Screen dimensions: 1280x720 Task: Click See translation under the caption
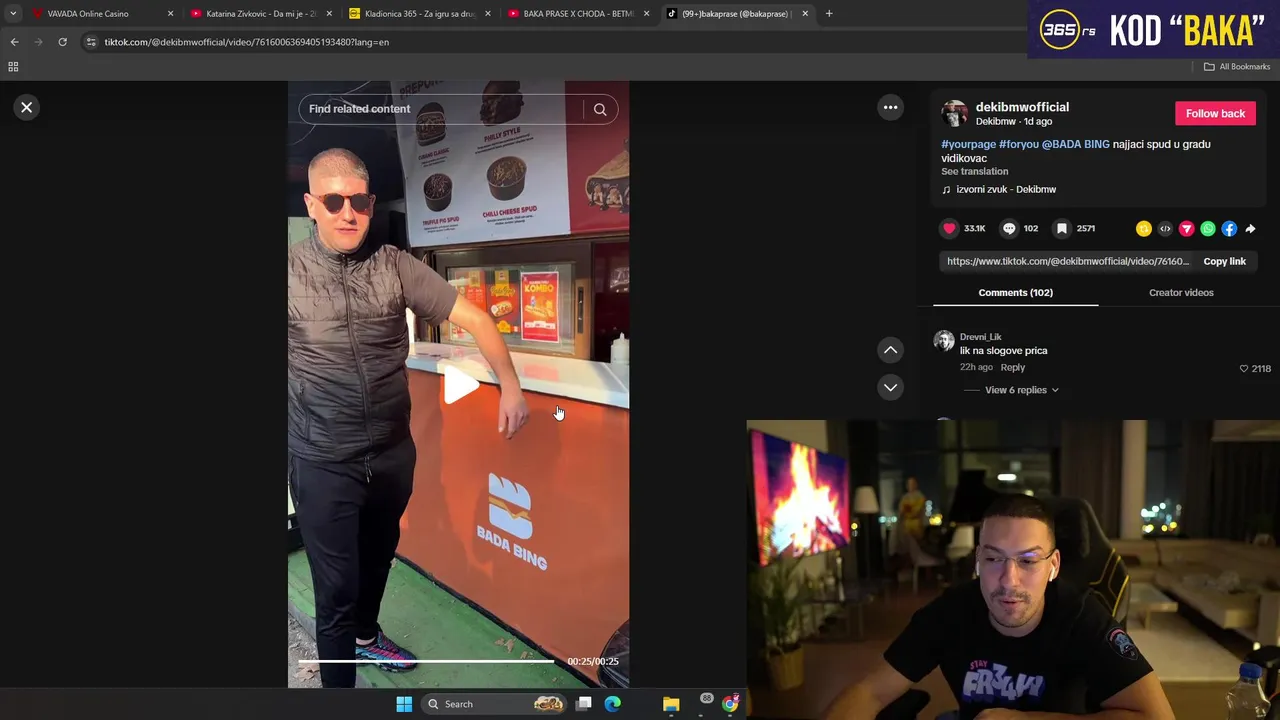pos(974,171)
